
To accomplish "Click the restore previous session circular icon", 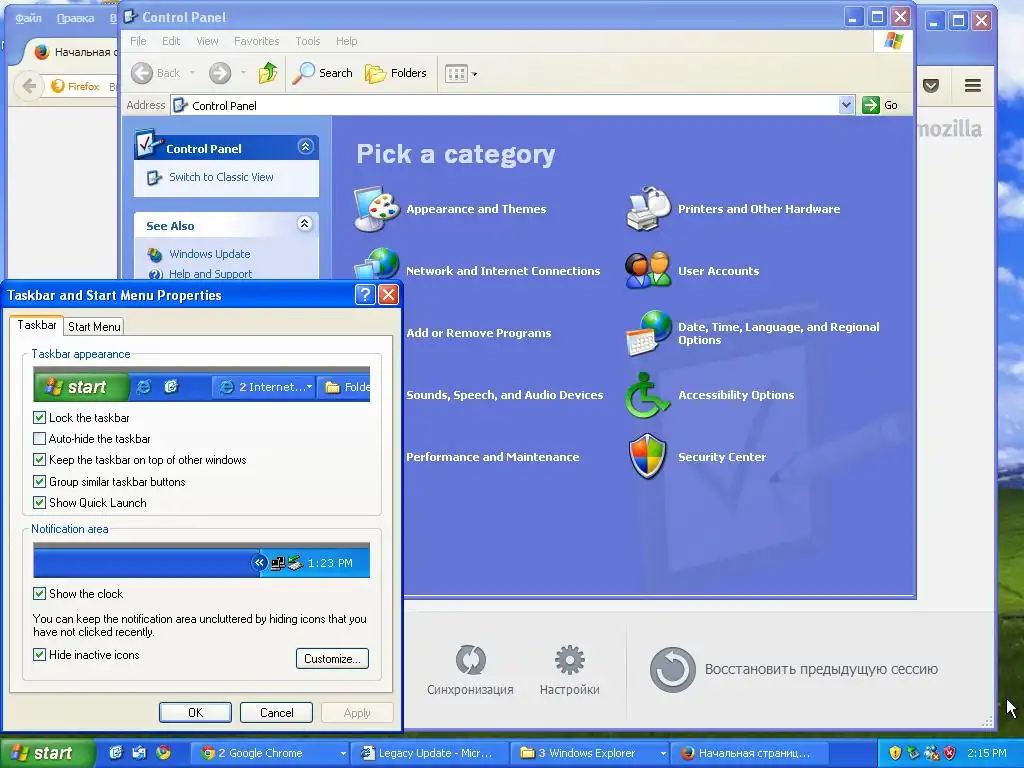I will [x=673, y=669].
